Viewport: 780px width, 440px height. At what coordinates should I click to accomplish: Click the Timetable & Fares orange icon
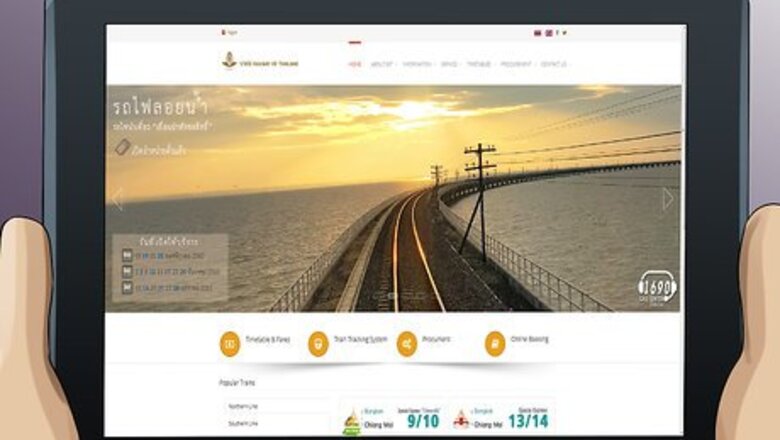click(230, 343)
